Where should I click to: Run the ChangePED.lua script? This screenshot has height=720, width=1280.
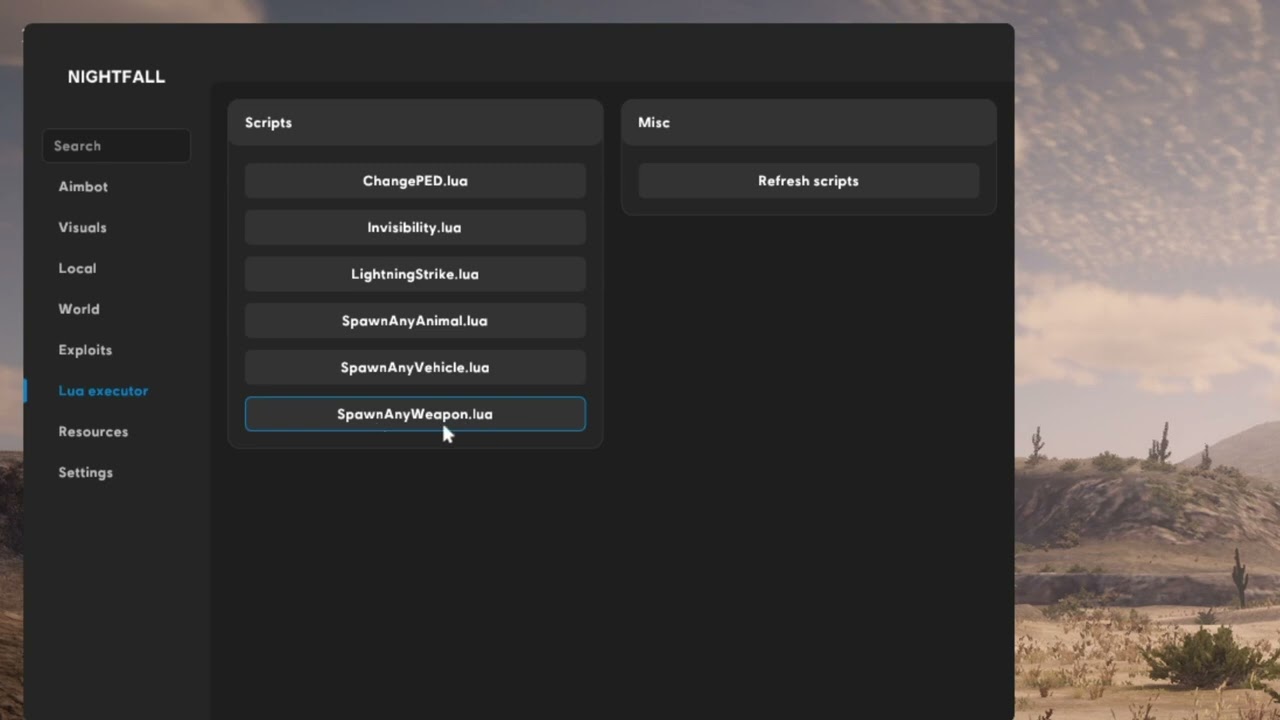[x=415, y=181]
